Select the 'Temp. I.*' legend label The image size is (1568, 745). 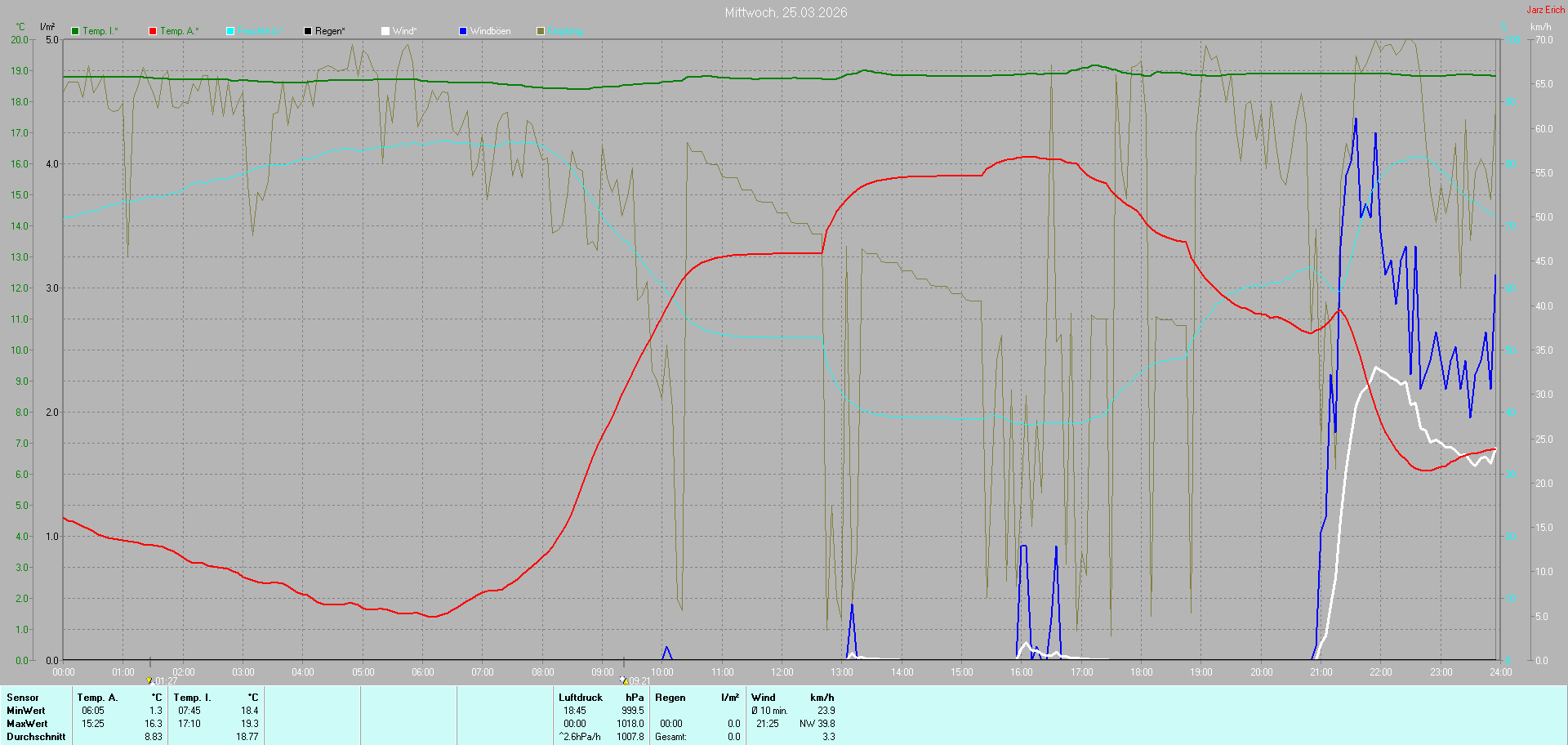100,31
